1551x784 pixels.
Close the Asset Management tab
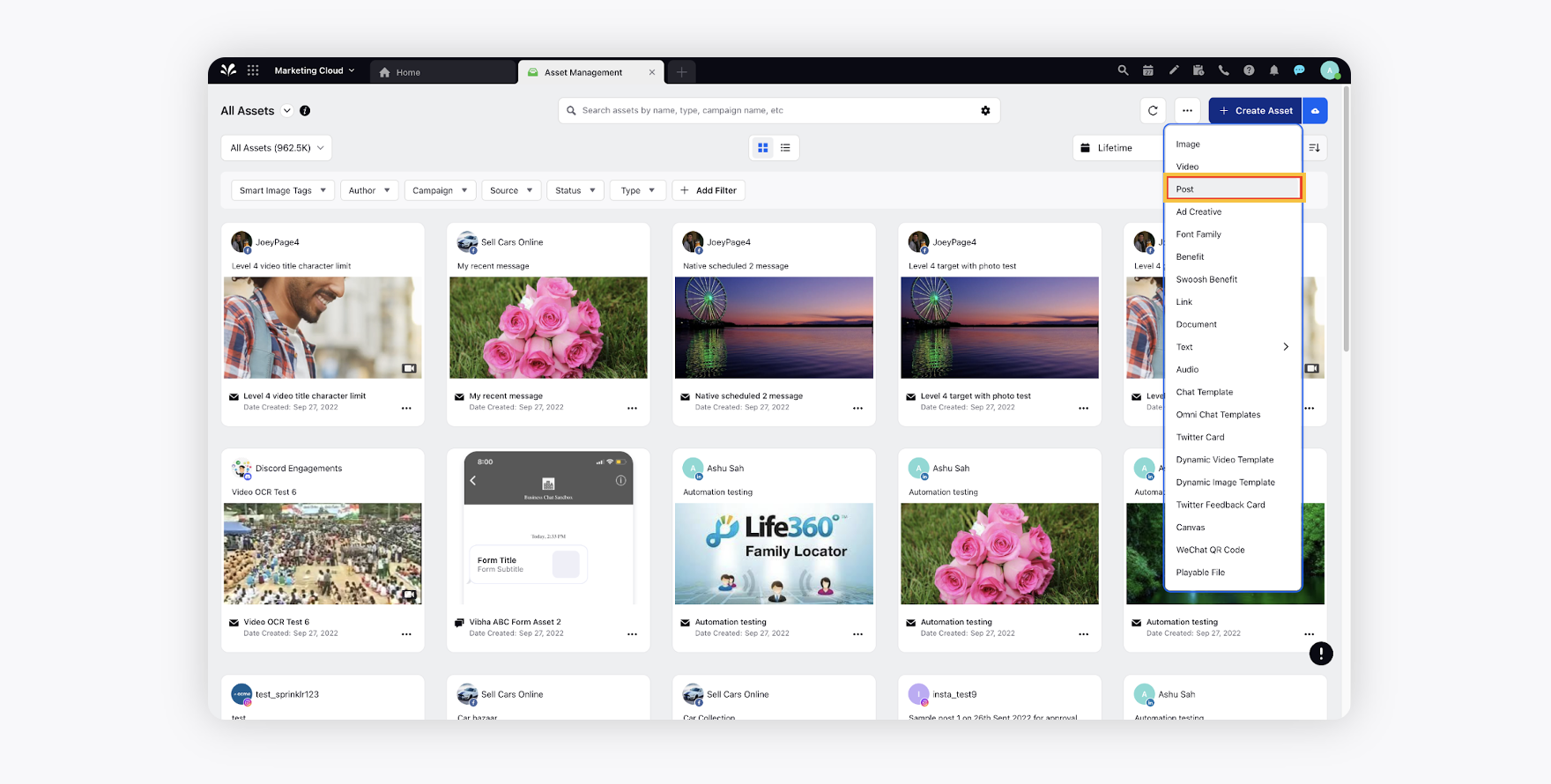(652, 72)
